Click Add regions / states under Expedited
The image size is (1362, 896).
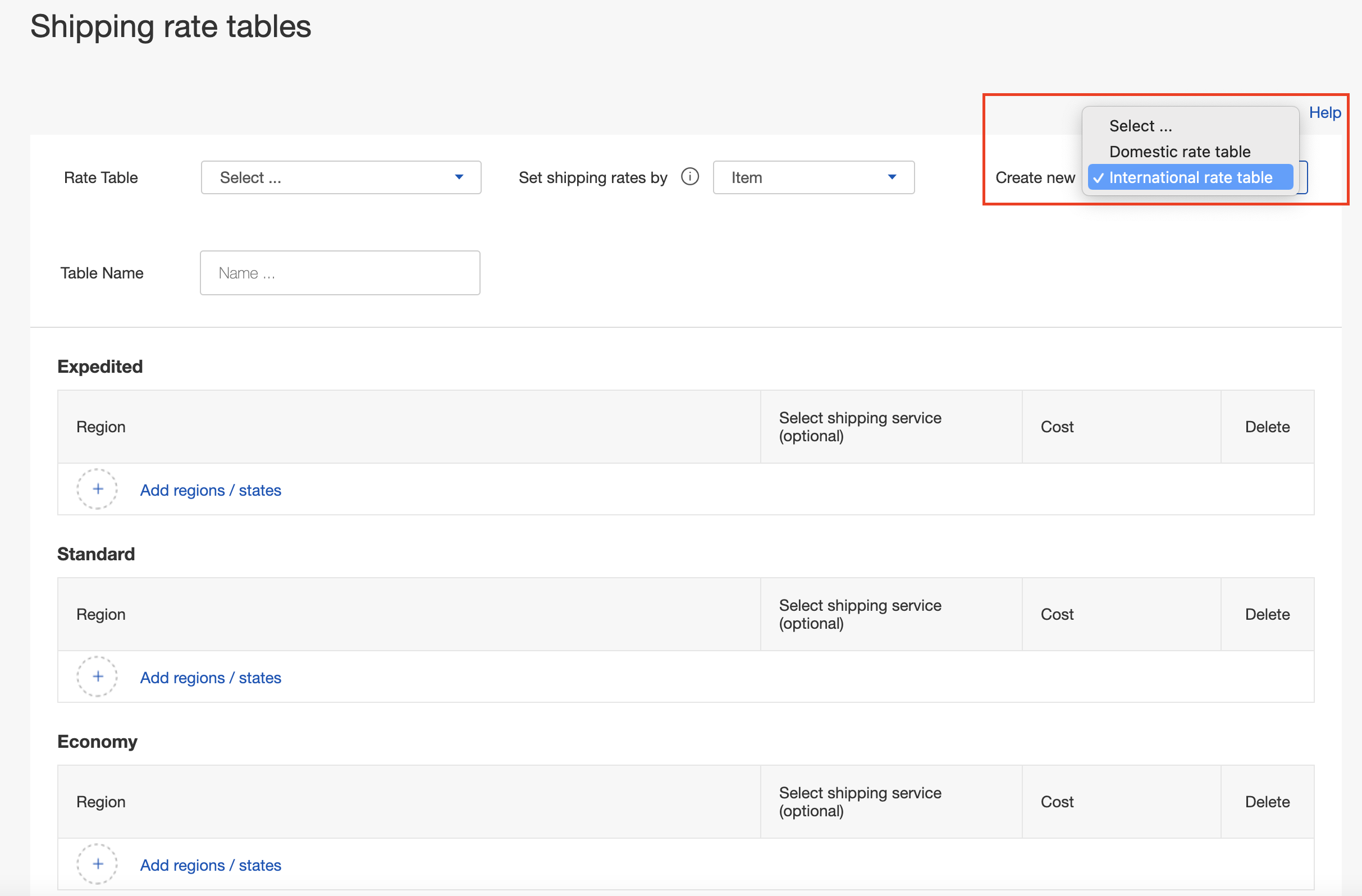211,490
